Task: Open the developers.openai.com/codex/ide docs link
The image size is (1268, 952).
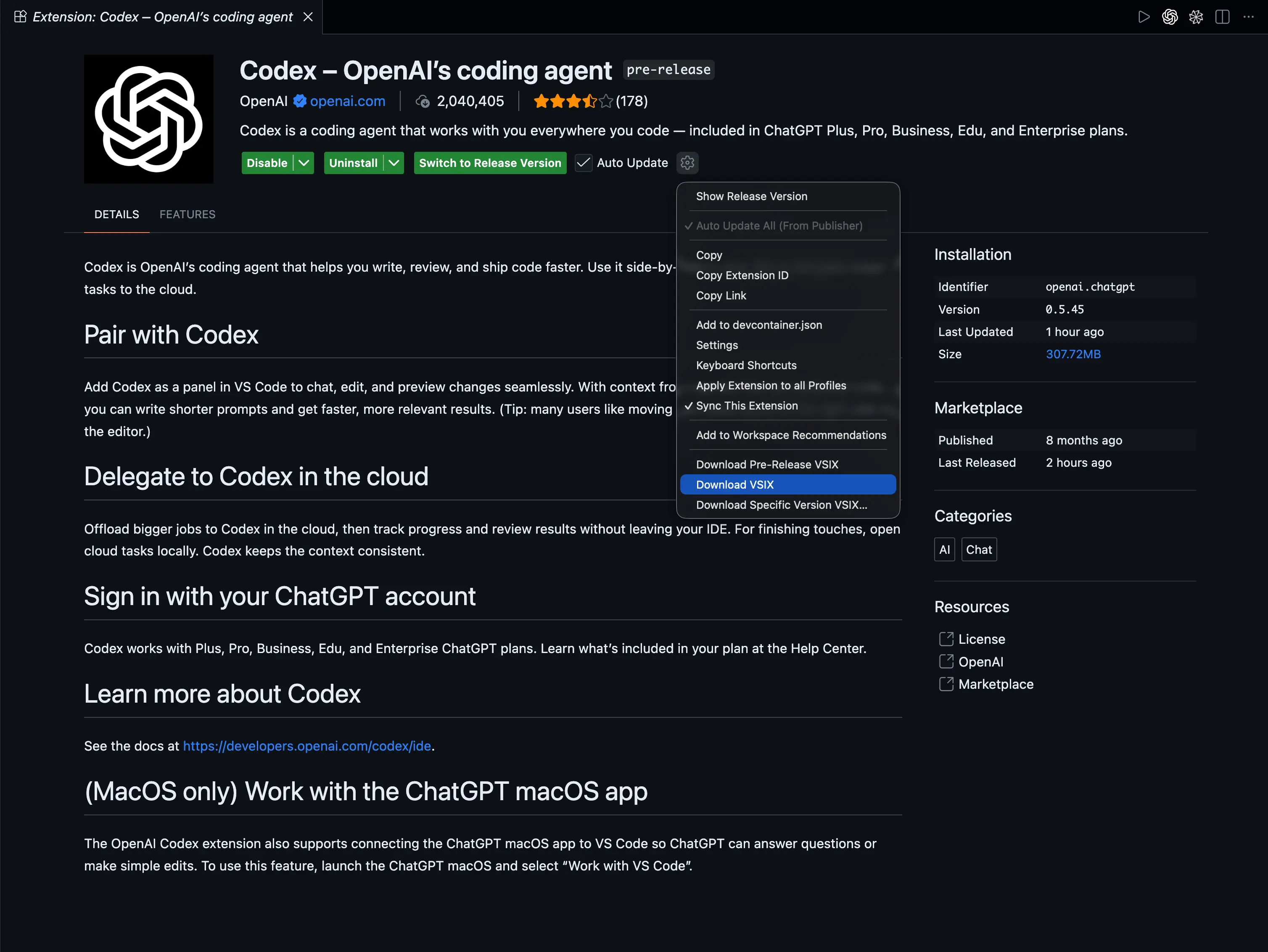Action: coord(307,746)
